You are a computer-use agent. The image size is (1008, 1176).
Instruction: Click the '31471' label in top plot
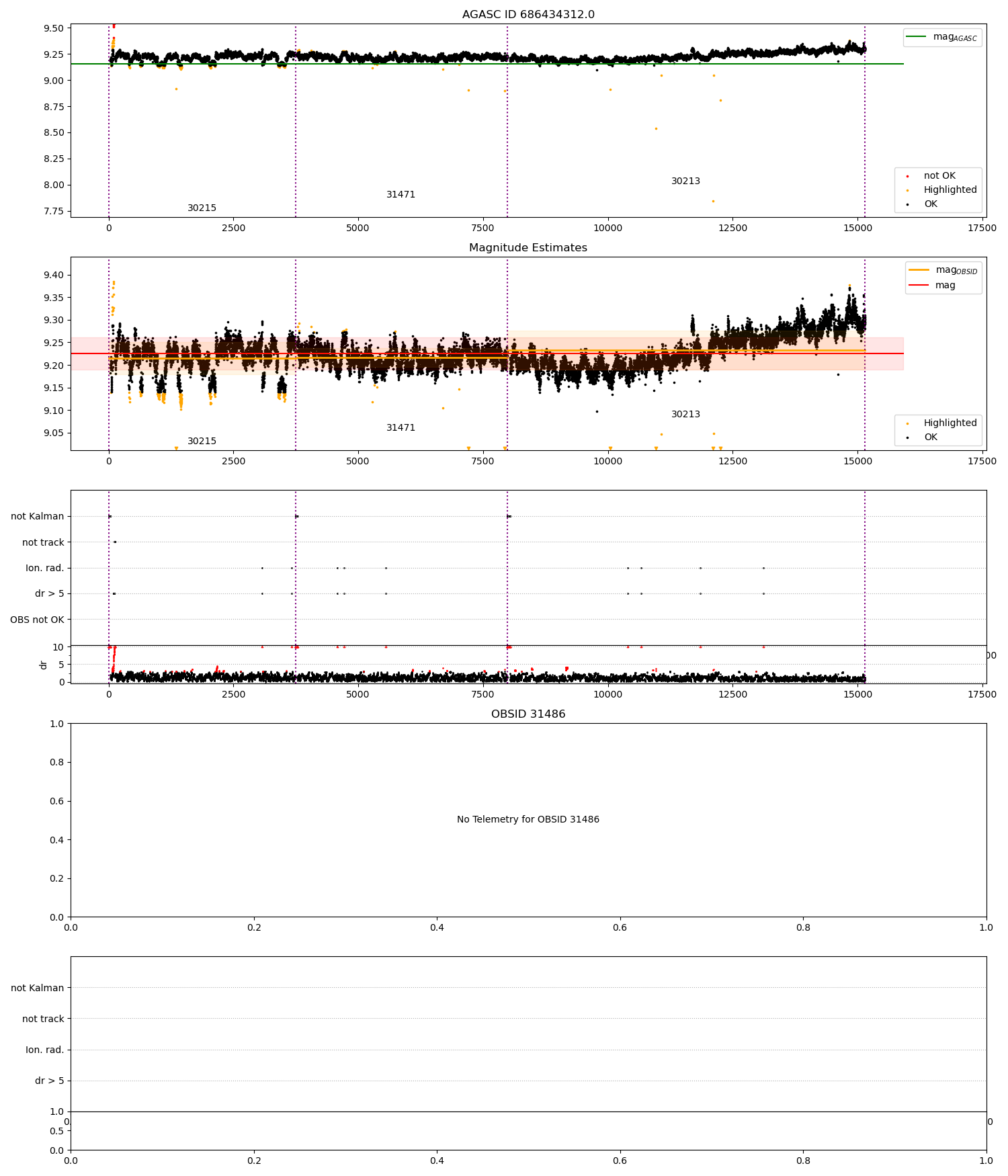point(401,195)
